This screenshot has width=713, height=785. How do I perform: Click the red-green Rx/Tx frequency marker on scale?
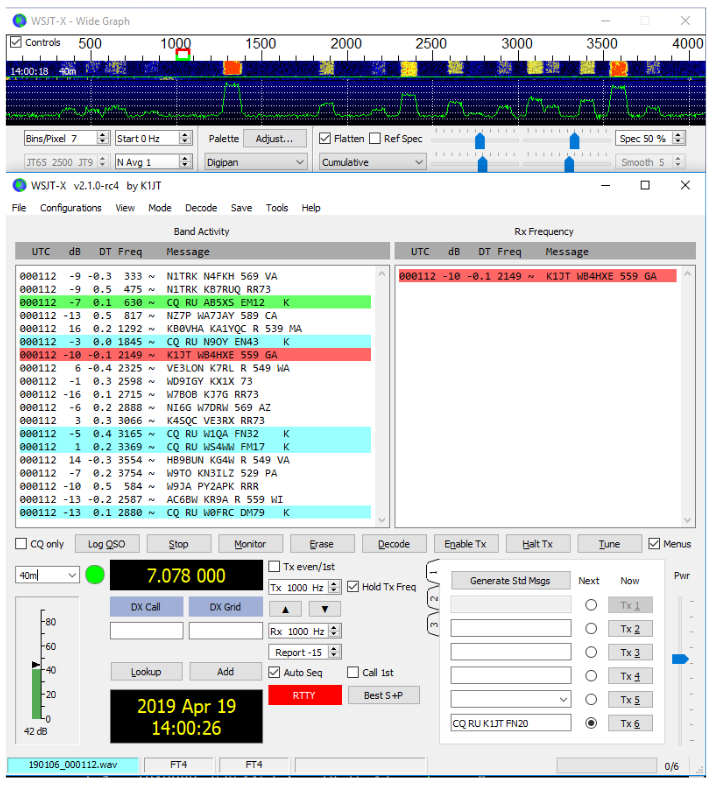pyautogui.click(x=183, y=55)
